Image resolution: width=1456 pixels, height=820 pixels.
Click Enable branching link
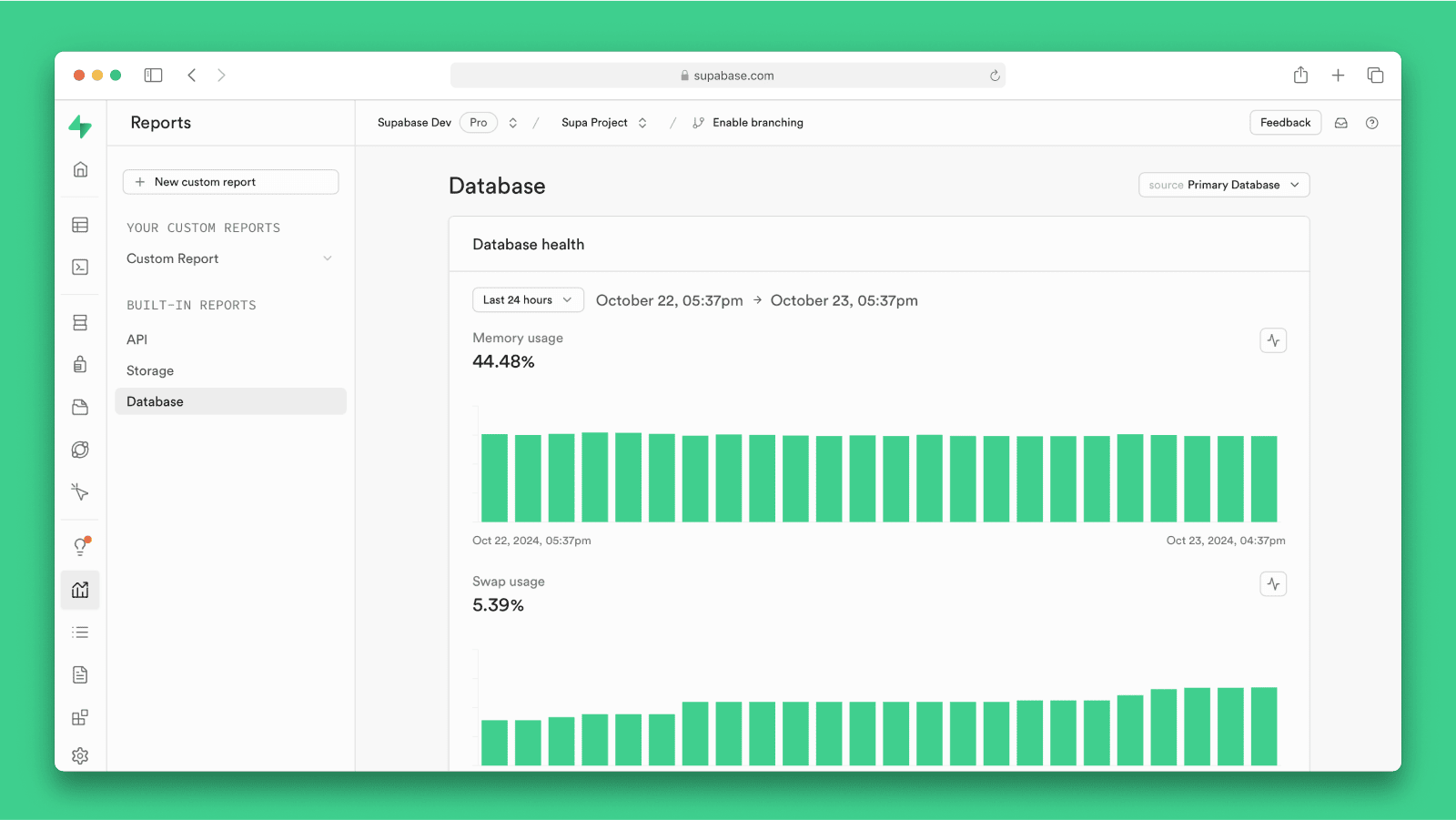click(748, 123)
